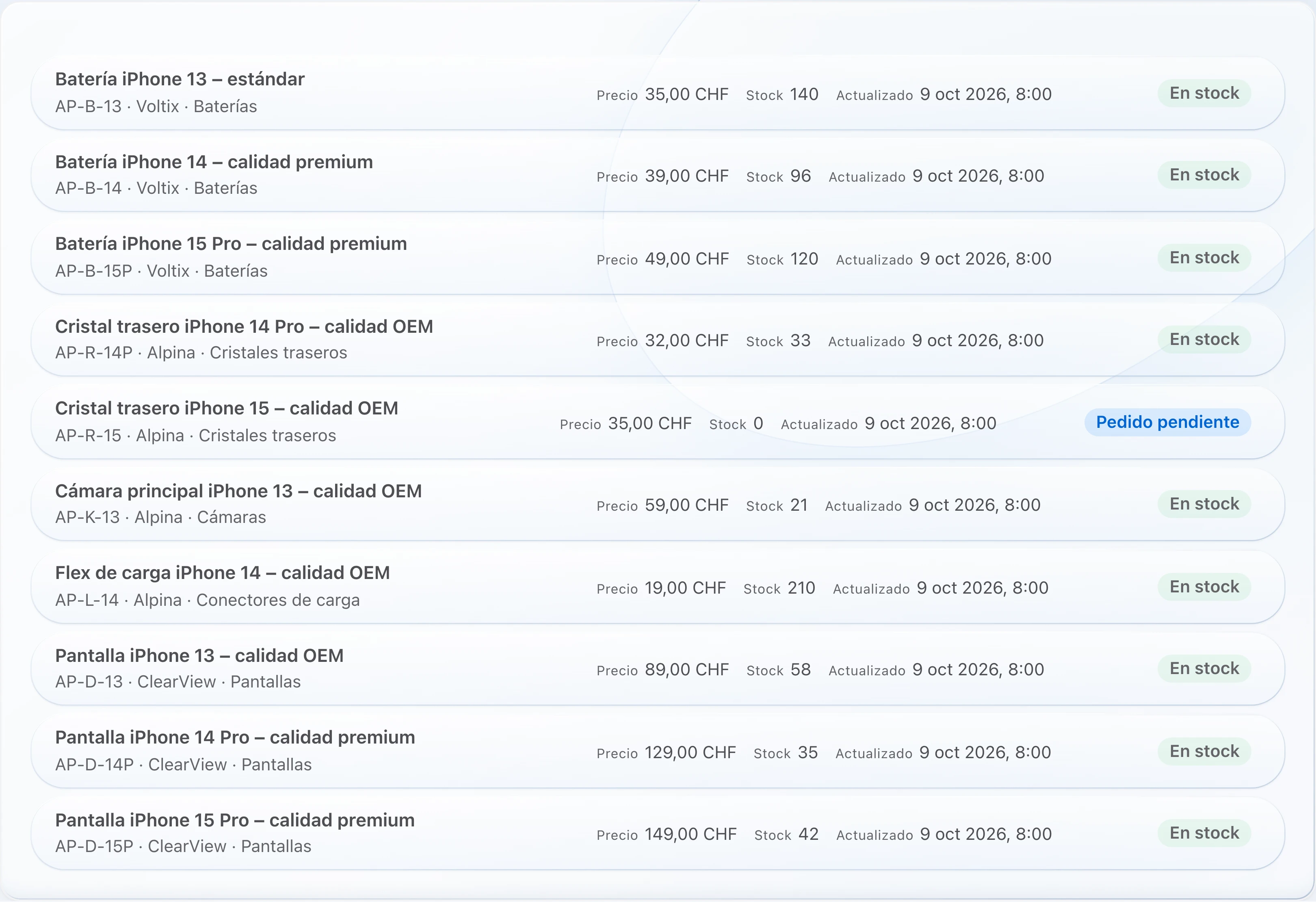Click the price 149,00 CHF
This screenshot has width=1316, height=902.
pos(691,834)
